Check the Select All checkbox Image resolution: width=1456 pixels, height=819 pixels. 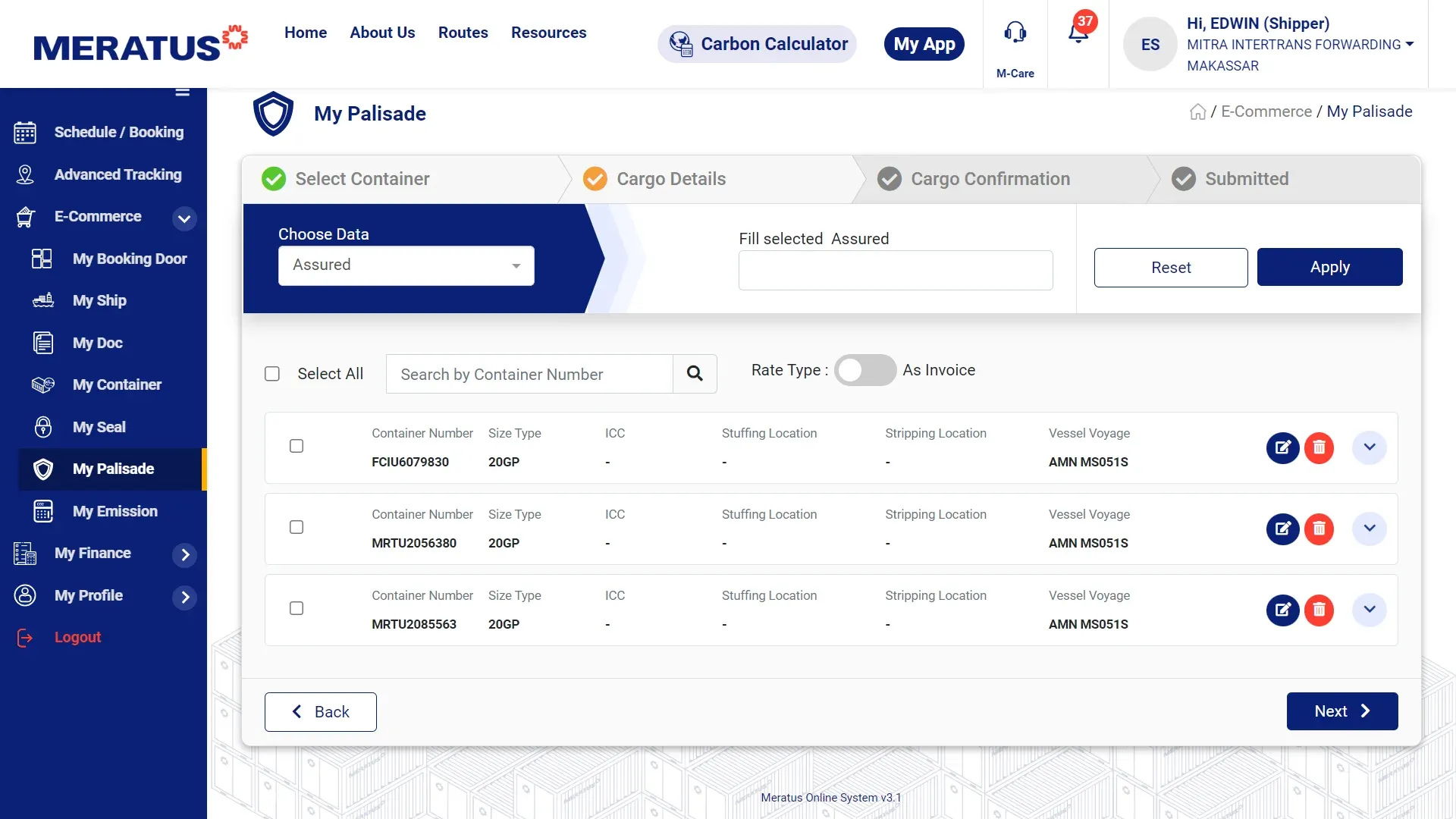tap(272, 374)
